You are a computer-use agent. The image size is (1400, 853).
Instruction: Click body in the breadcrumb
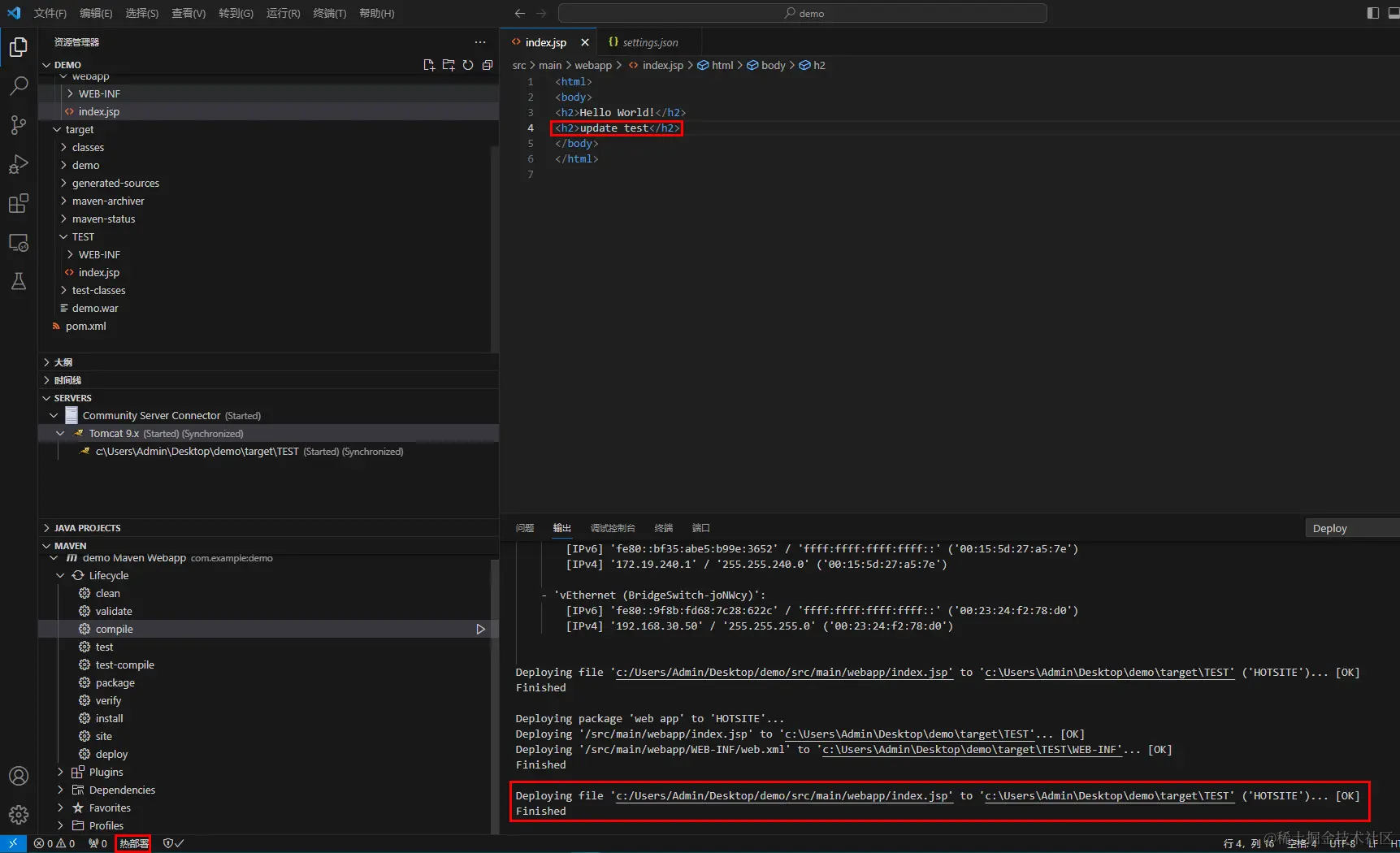[x=774, y=65]
